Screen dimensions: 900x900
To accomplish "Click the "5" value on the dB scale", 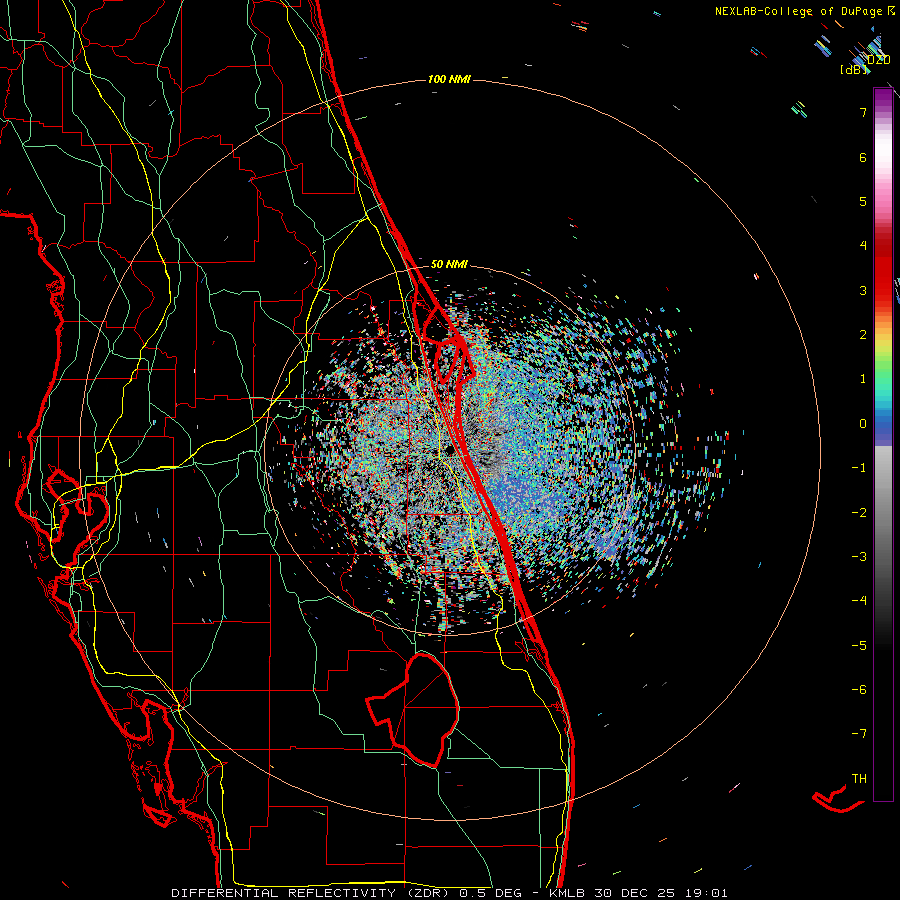I will (863, 201).
